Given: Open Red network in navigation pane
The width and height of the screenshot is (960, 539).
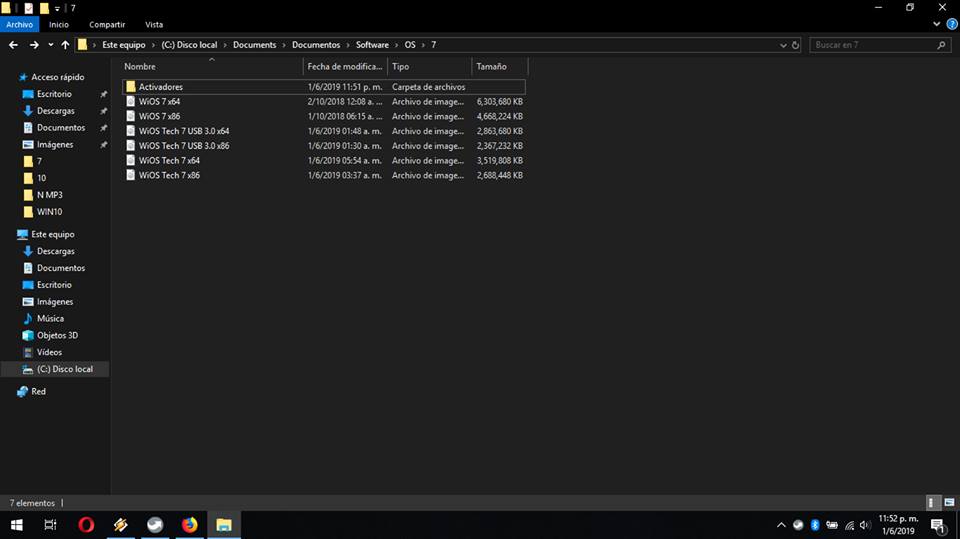Looking at the screenshot, I should point(31,391).
